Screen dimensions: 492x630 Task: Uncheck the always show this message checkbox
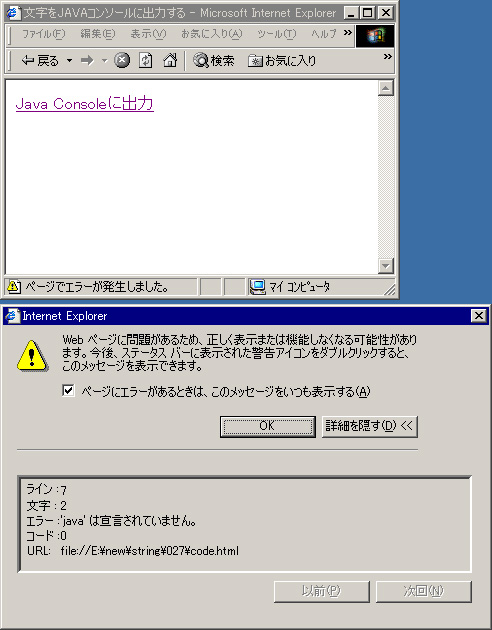pyautogui.click(x=68, y=390)
